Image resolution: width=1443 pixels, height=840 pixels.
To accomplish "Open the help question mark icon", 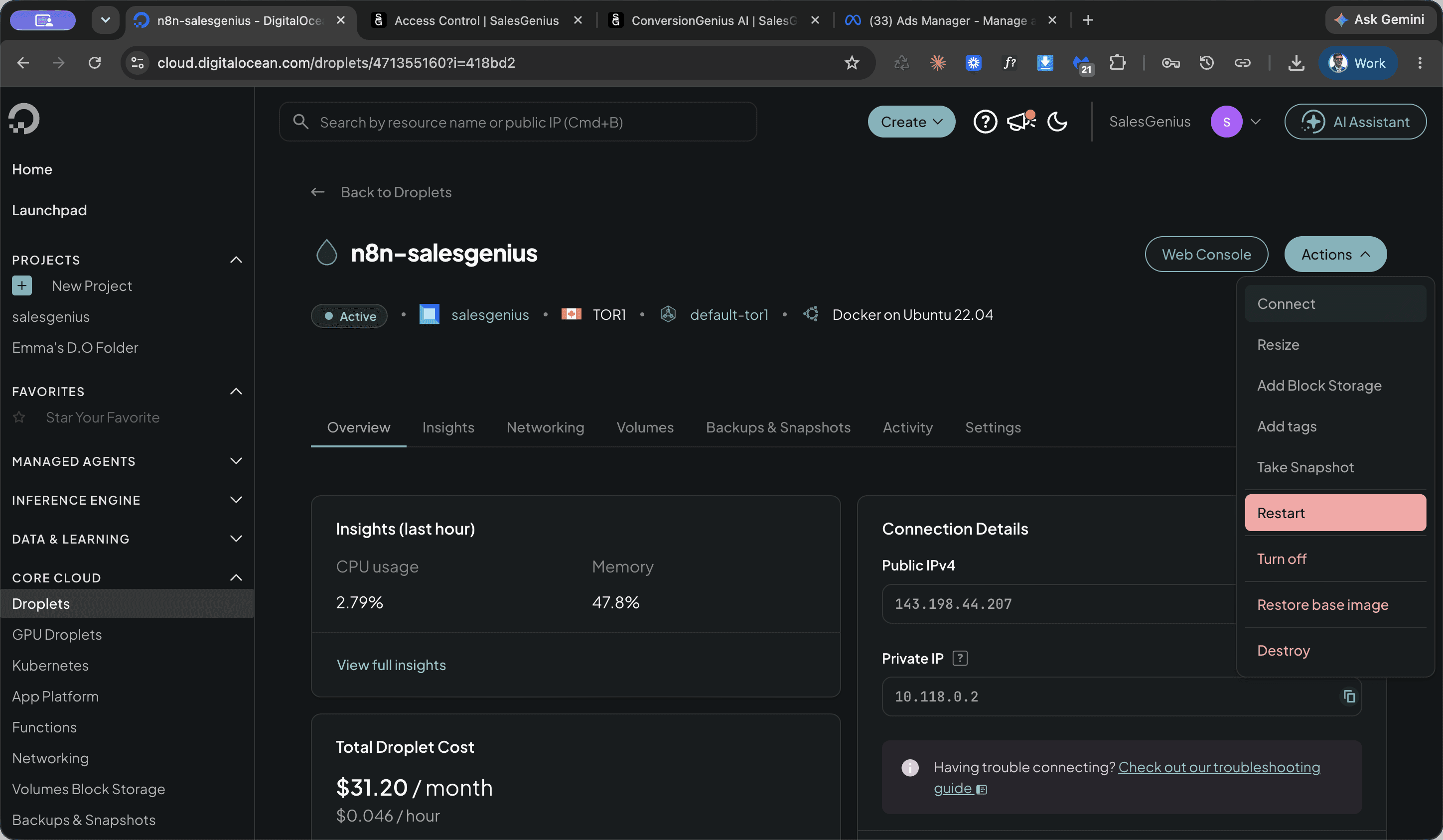I will [985, 122].
